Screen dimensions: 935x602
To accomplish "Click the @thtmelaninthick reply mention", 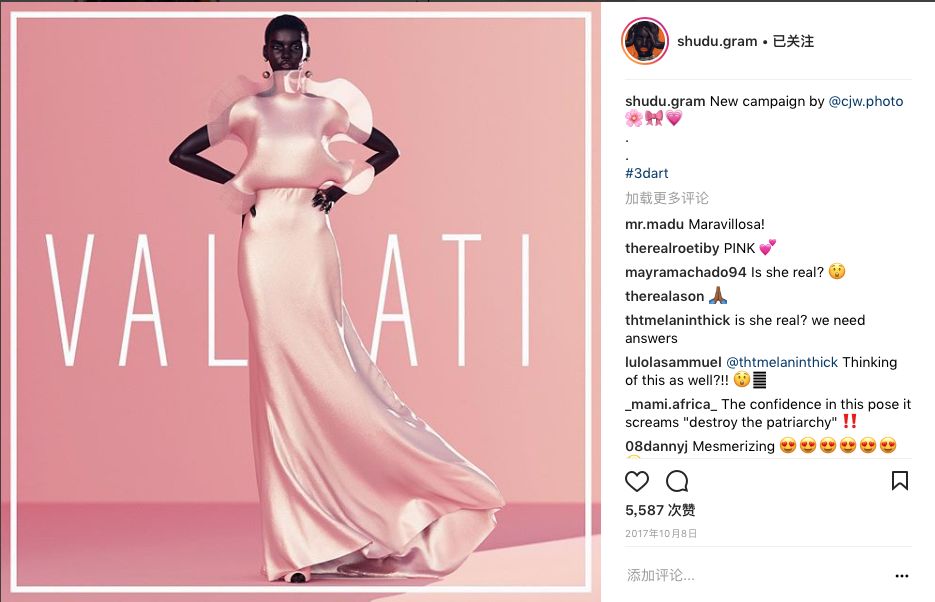I will [782, 362].
